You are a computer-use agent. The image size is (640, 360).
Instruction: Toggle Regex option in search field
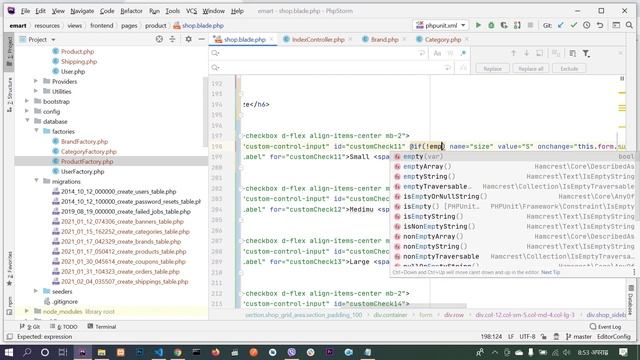pyautogui.click(x=463, y=53)
